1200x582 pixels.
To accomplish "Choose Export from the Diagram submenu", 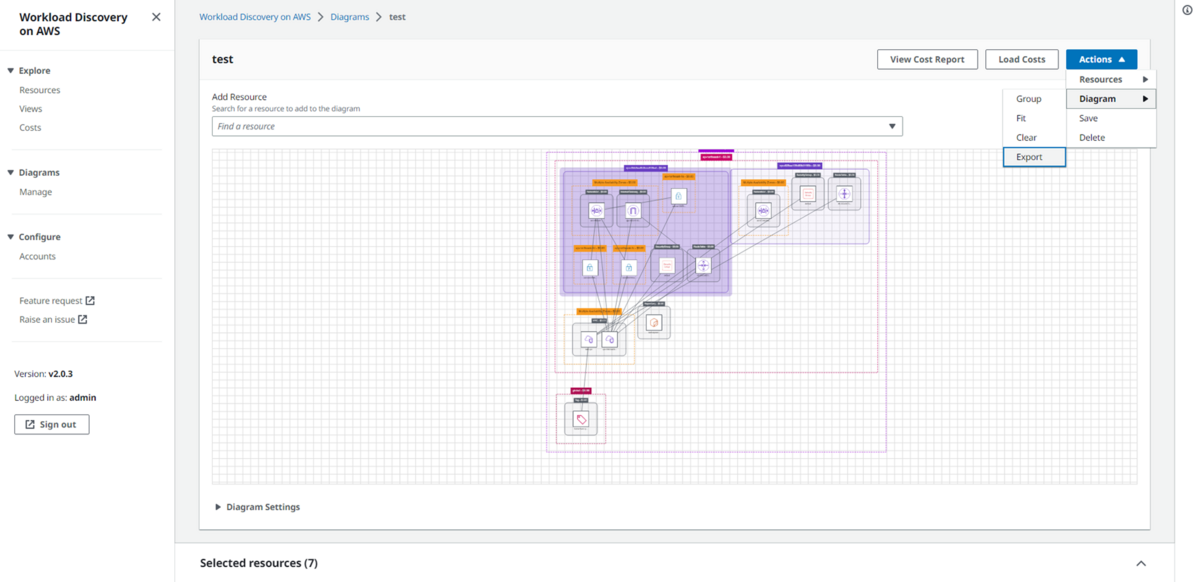I will click(x=1034, y=157).
